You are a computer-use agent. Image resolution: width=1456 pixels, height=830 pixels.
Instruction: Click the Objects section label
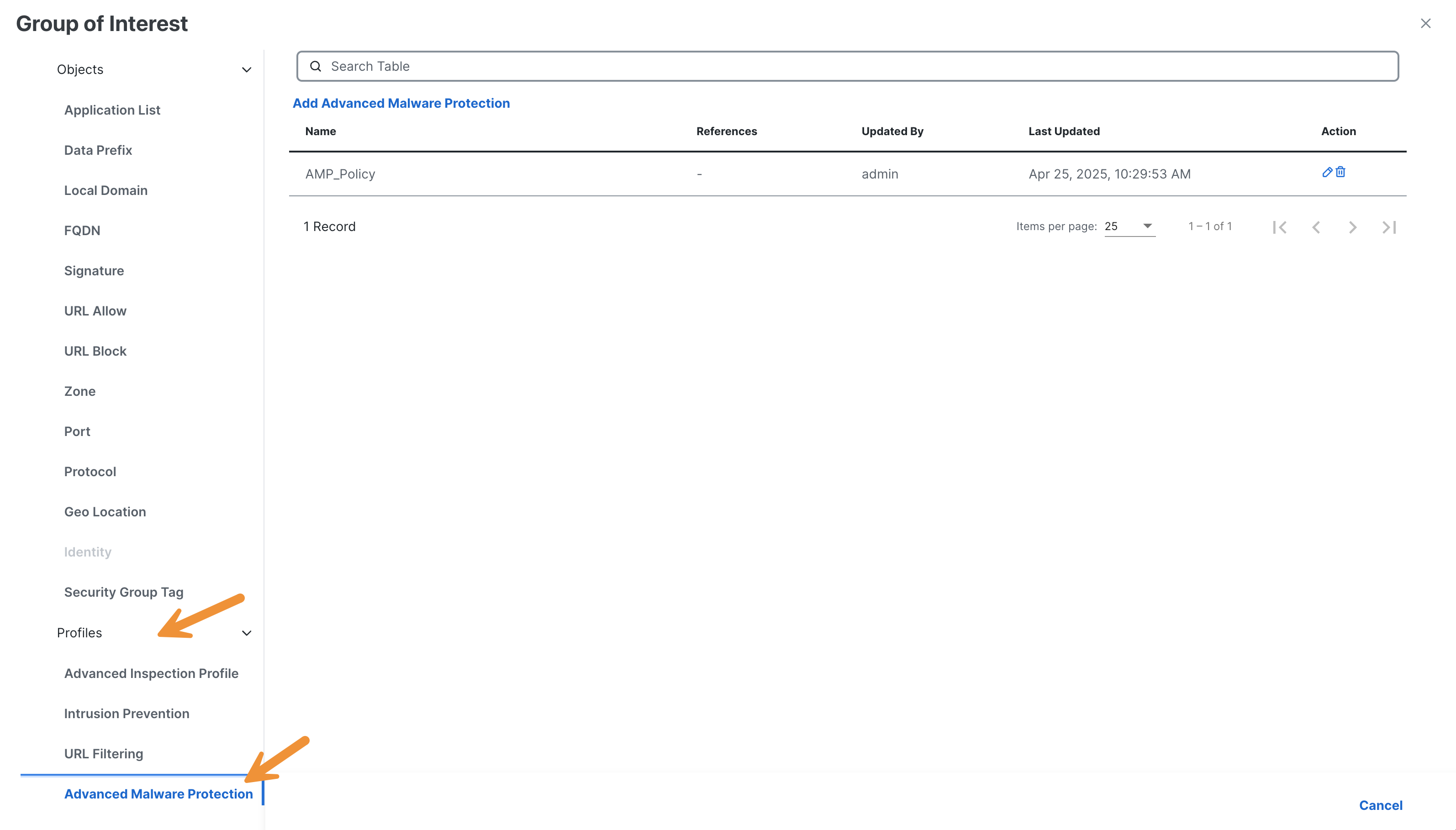click(x=80, y=69)
